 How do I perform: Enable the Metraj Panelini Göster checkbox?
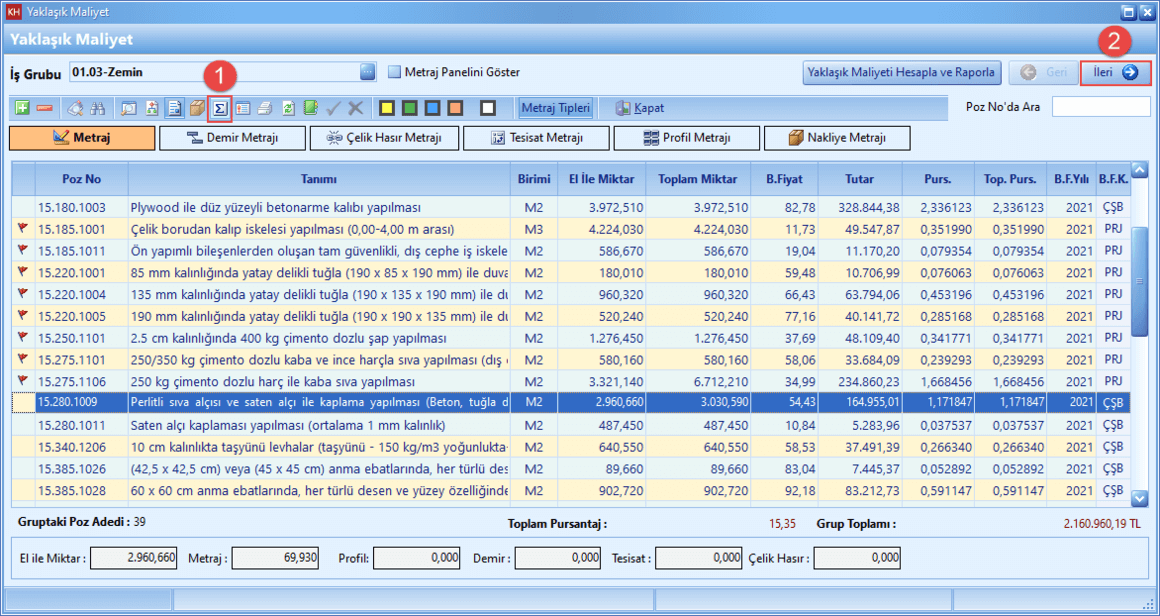click(394, 72)
